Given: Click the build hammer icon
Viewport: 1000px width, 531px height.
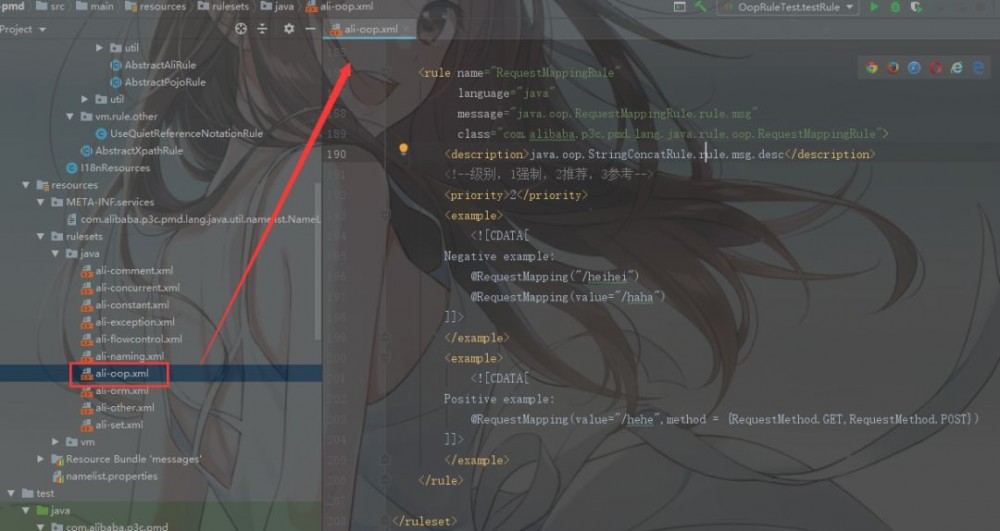Looking at the screenshot, I should tap(701, 7).
